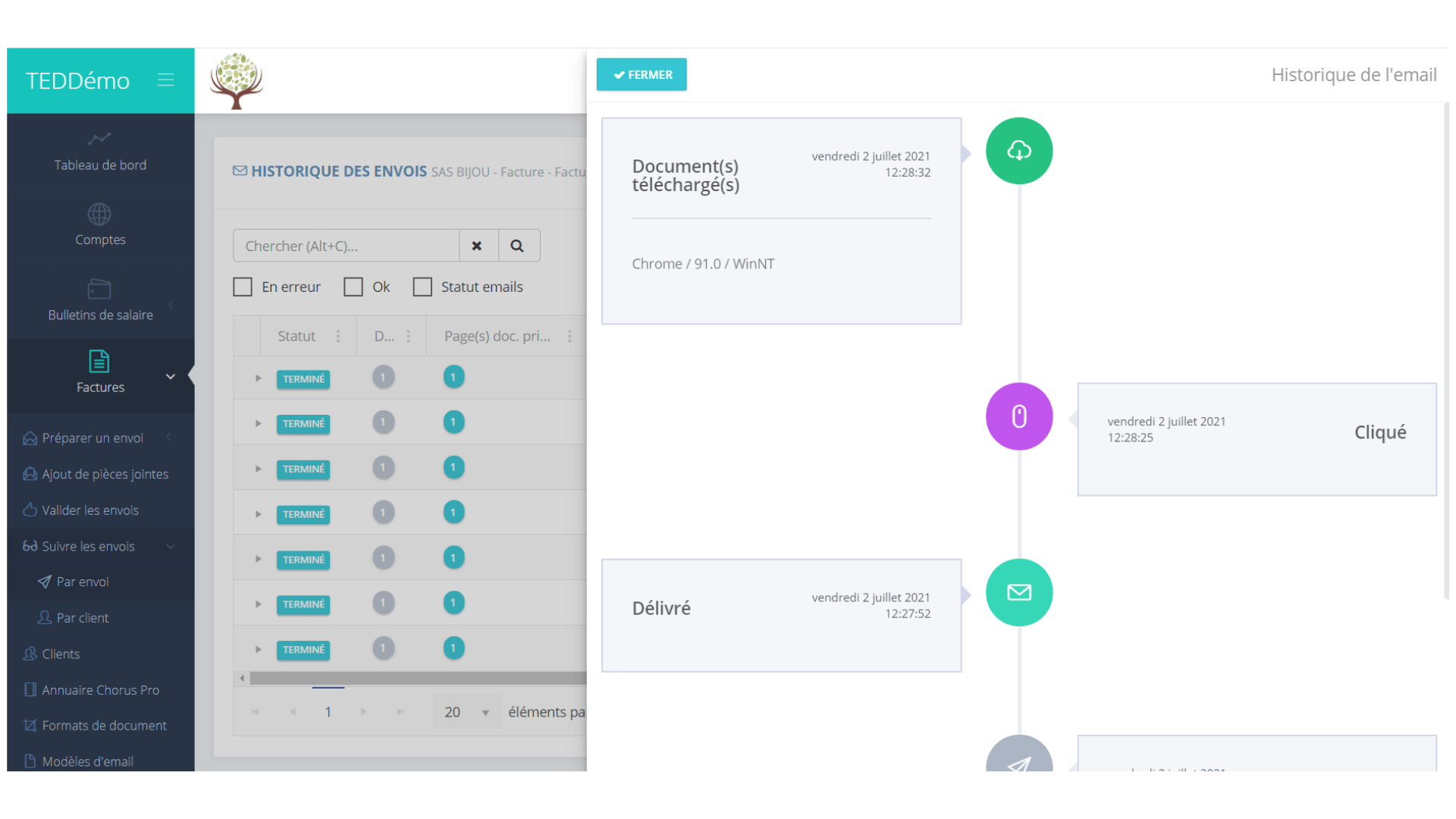Open the Comptes section
This screenshot has width=1456, height=819.
point(100,225)
